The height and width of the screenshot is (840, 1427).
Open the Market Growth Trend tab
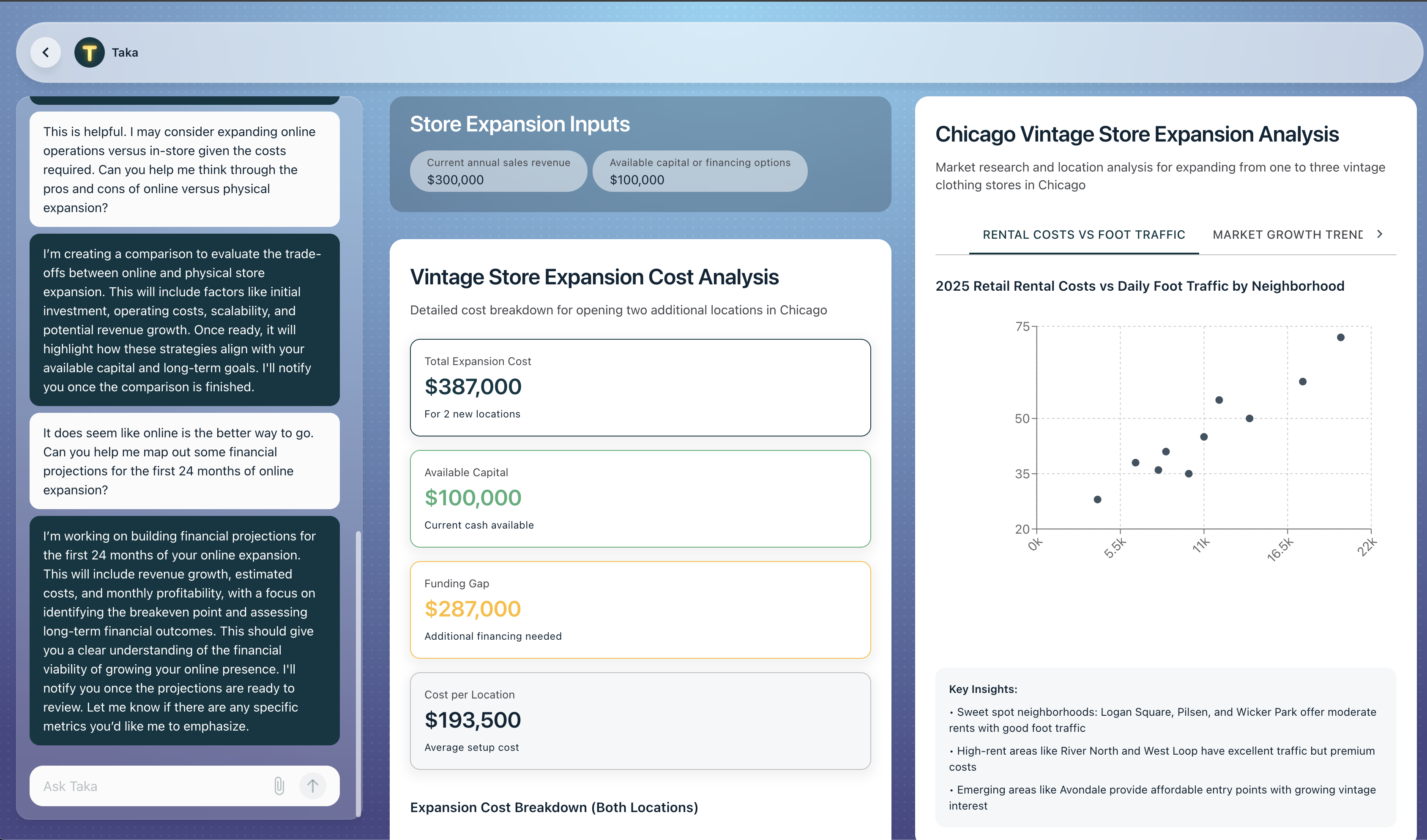click(1288, 235)
